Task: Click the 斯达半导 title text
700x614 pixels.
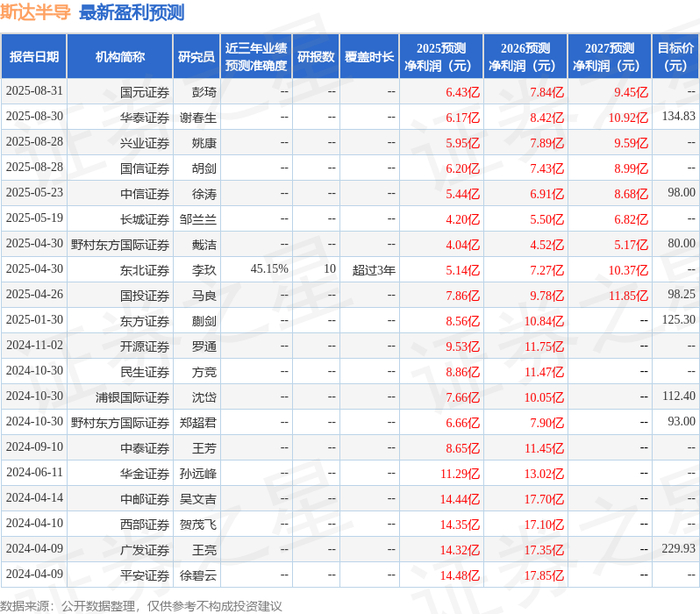Action: coord(35,12)
